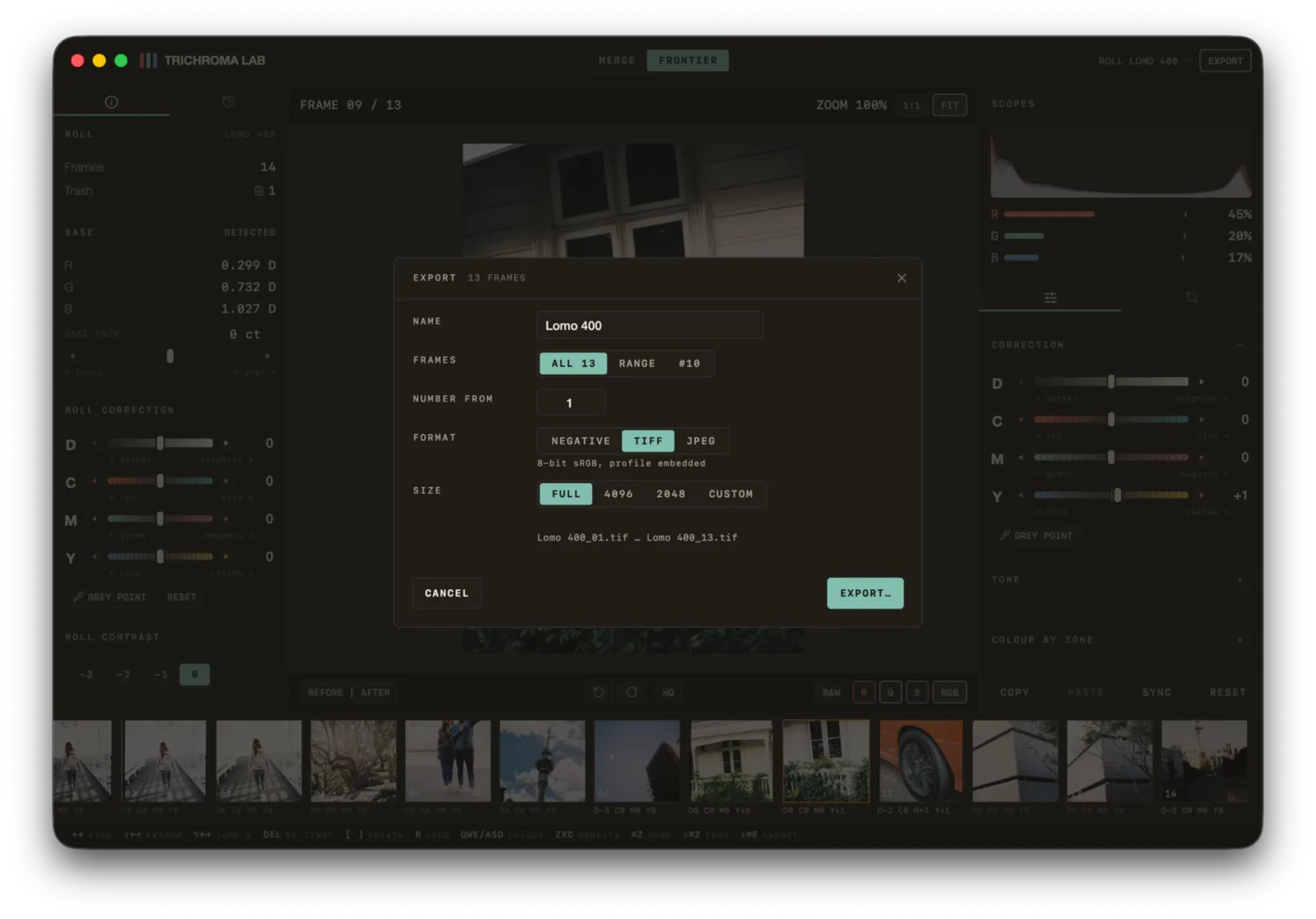Select the RANGE frames option
This screenshot has height=919, width=1316.
(637, 364)
